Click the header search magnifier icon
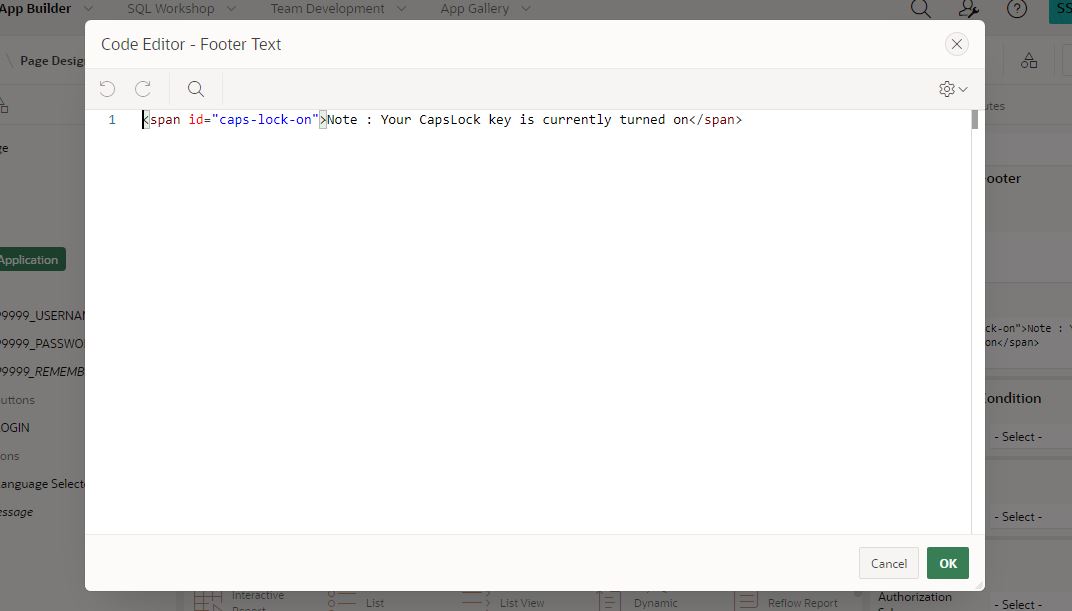Image resolution: width=1072 pixels, height=611 pixels. pos(921,9)
